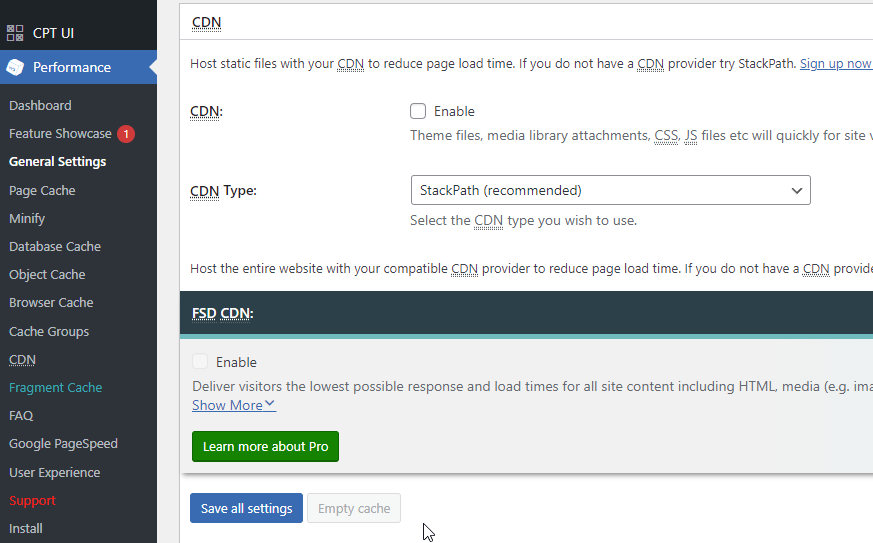Enable the CDN checkbox
873x543 pixels.
coord(418,111)
